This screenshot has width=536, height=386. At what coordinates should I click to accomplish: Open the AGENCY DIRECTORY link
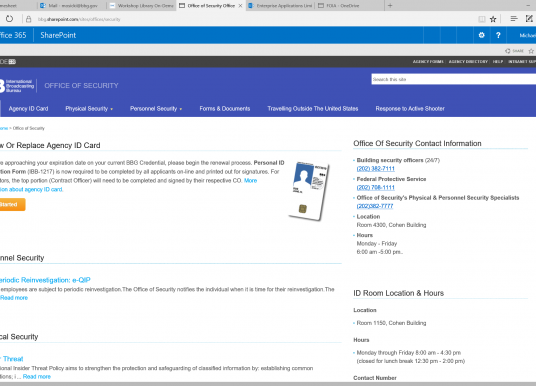pyautogui.click(x=468, y=62)
